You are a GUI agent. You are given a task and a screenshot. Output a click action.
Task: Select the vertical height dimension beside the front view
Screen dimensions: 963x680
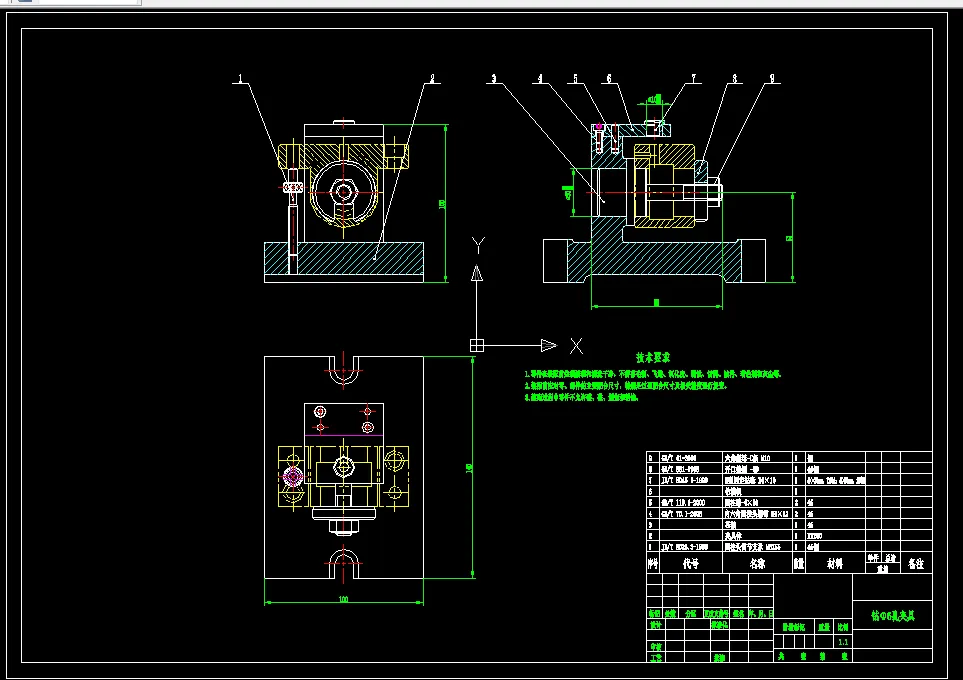click(442, 203)
